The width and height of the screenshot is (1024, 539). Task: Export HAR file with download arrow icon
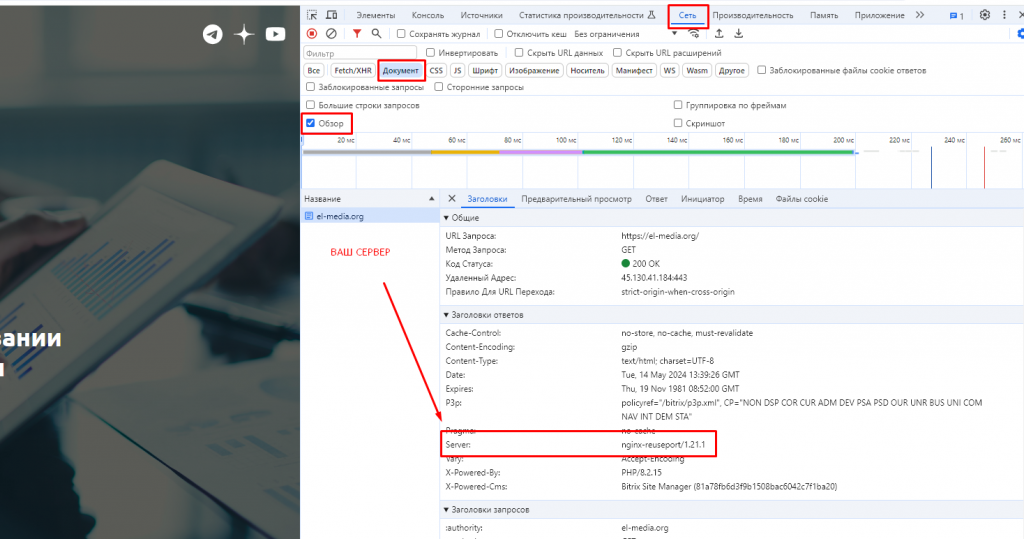pyautogui.click(x=739, y=33)
